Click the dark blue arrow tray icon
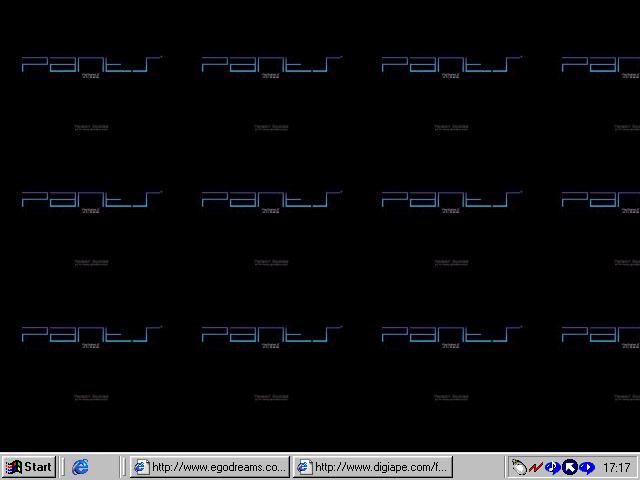The height and width of the screenshot is (480, 640). point(570,467)
